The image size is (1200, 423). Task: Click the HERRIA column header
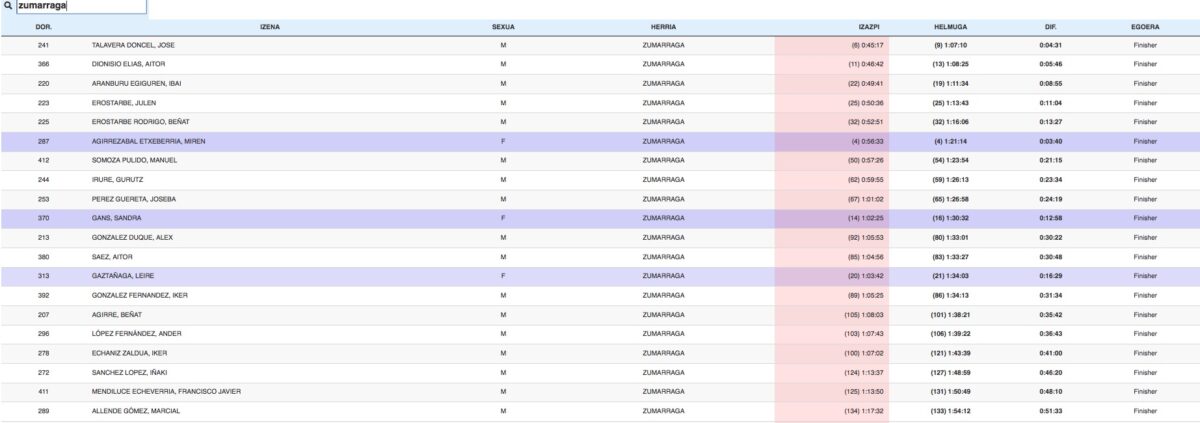[x=663, y=26]
